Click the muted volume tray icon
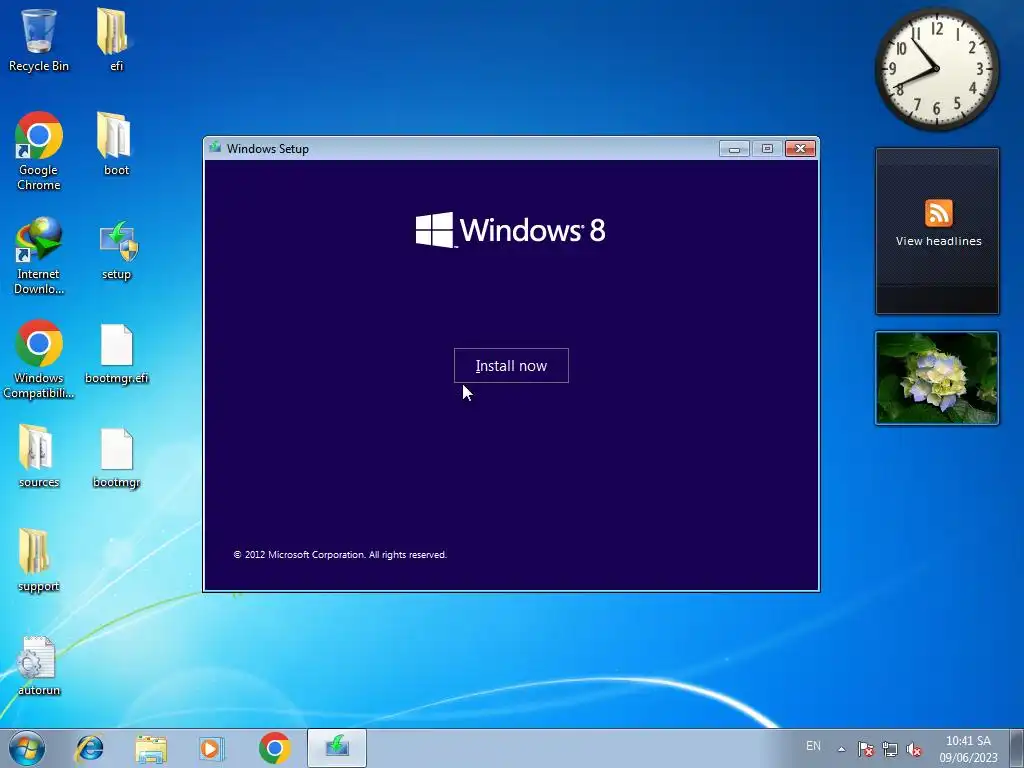This screenshot has height=768, width=1024. coord(914,749)
